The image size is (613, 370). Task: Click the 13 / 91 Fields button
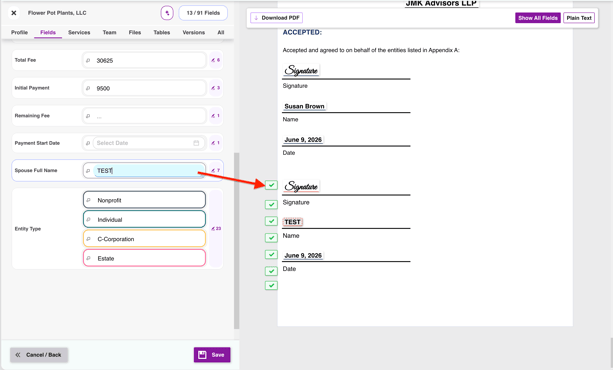pos(203,13)
